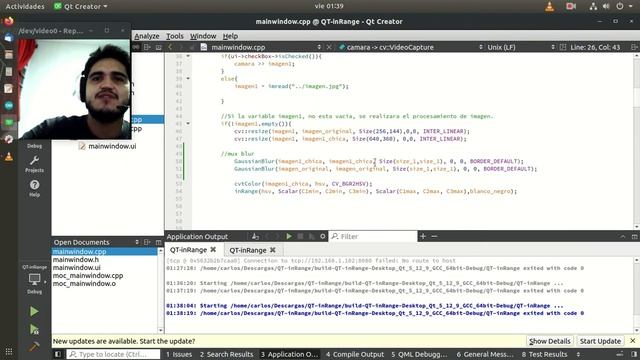
Task: Open the Analyze menu
Action: click(x=147, y=36)
